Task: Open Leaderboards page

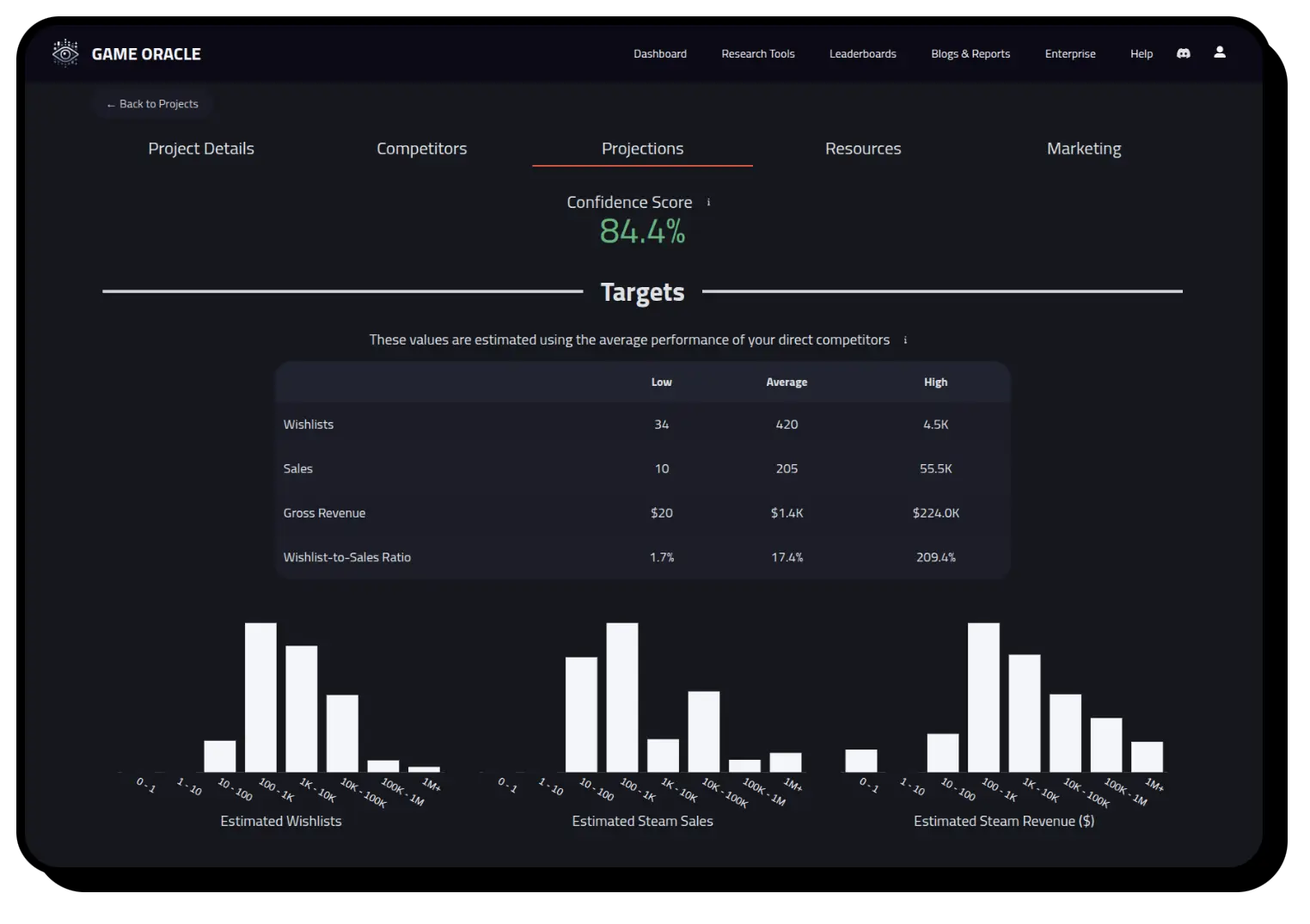Action: 862,53
